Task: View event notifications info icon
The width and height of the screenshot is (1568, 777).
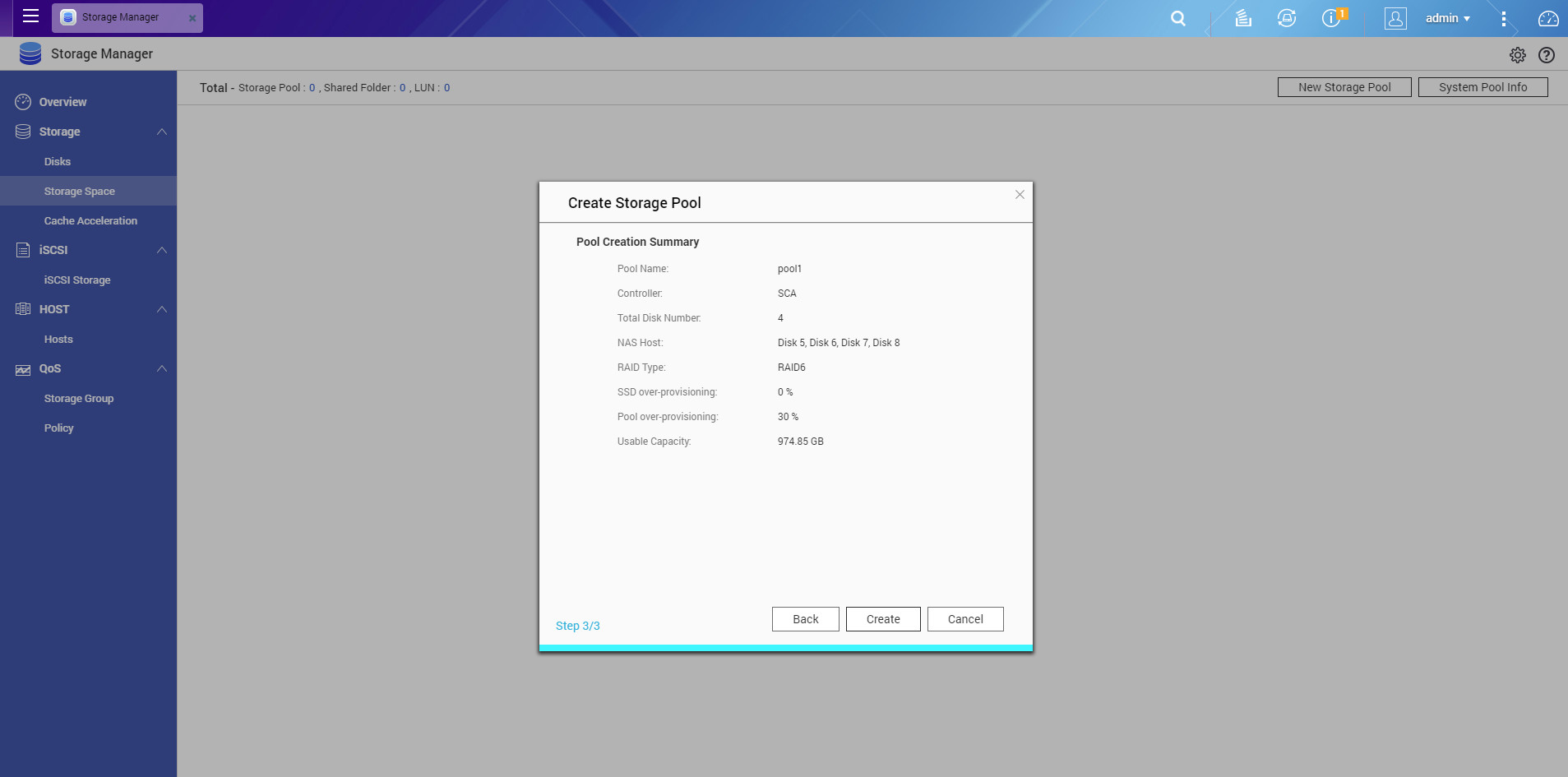Action: [1331, 18]
